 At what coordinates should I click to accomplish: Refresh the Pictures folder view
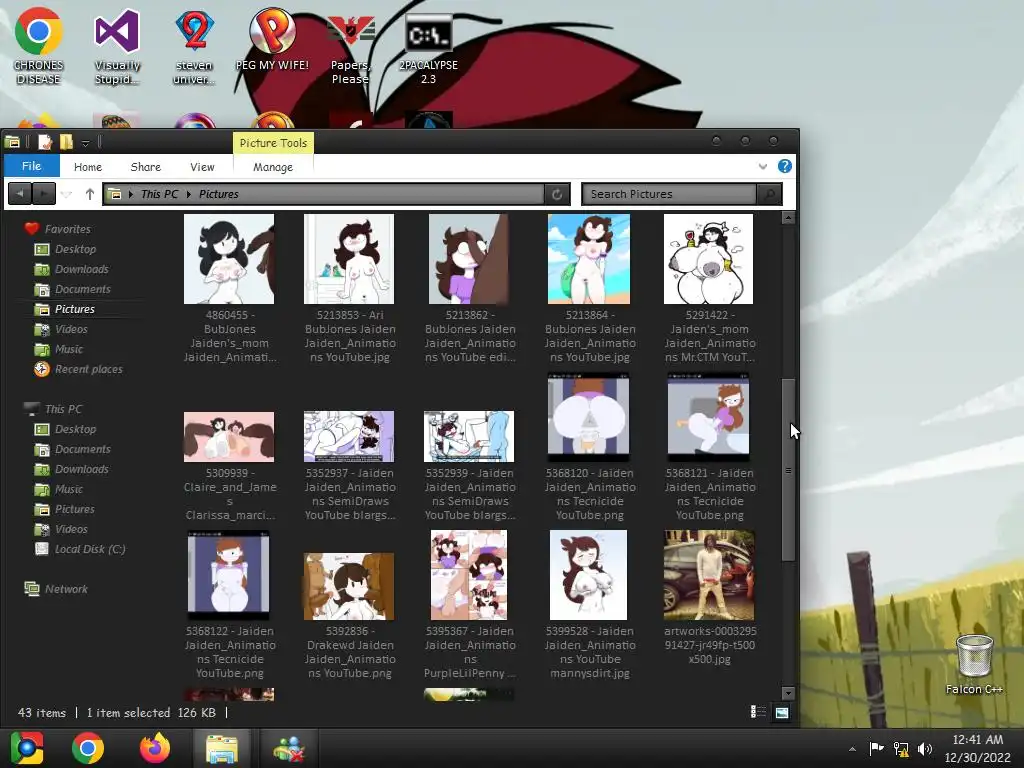click(557, 194)
